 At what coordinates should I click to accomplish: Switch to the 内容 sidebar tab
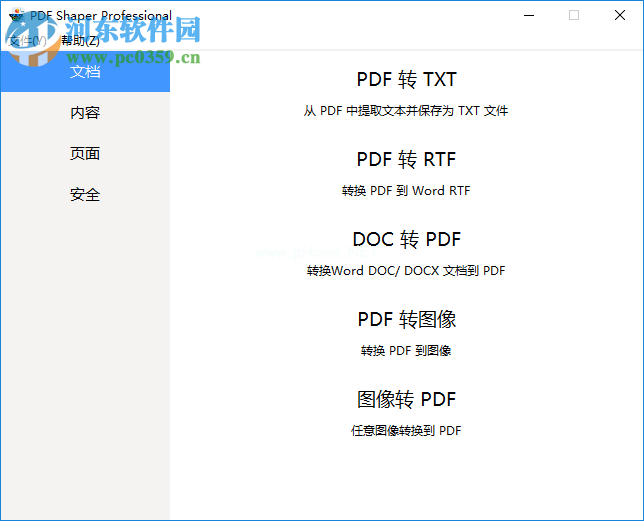click(85, 112)
